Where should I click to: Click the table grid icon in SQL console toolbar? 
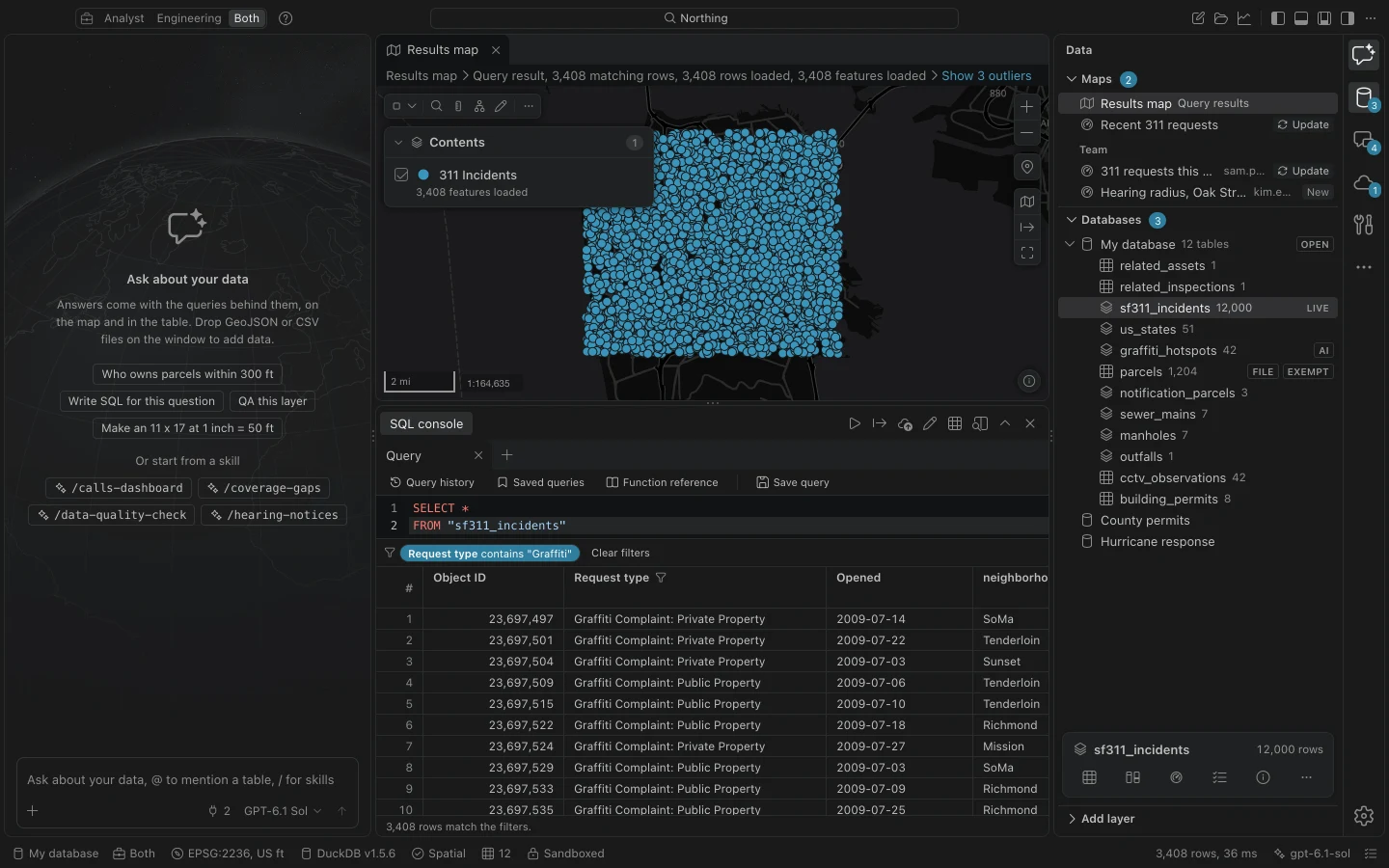point(955,423)
